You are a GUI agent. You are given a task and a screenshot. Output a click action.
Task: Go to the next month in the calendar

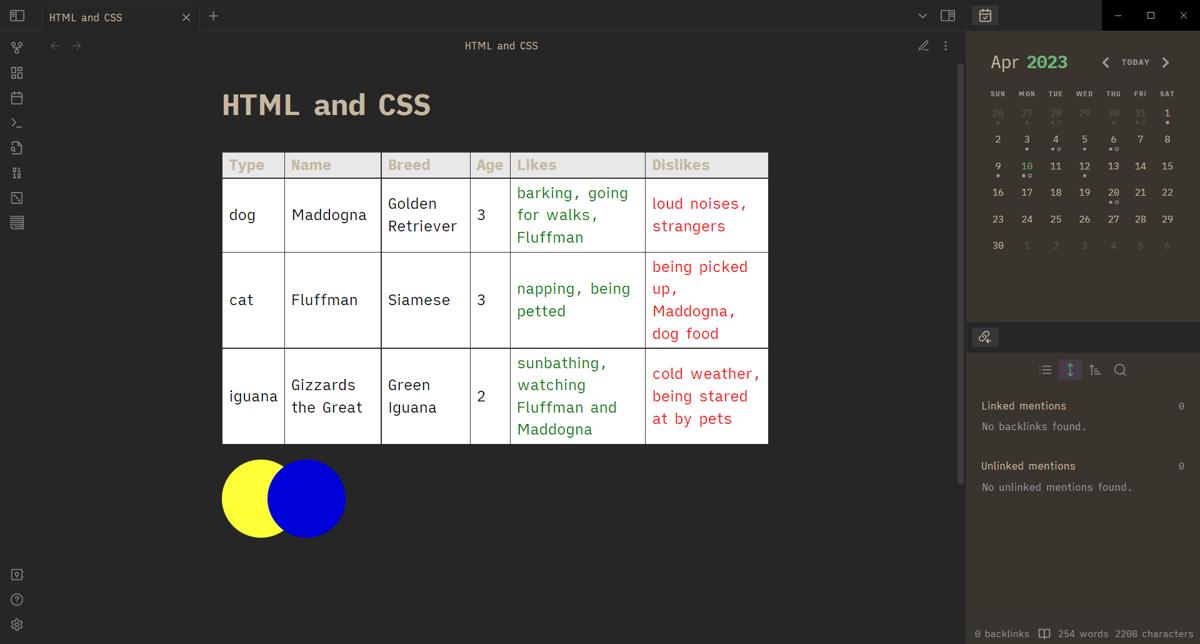[1165, 62]
